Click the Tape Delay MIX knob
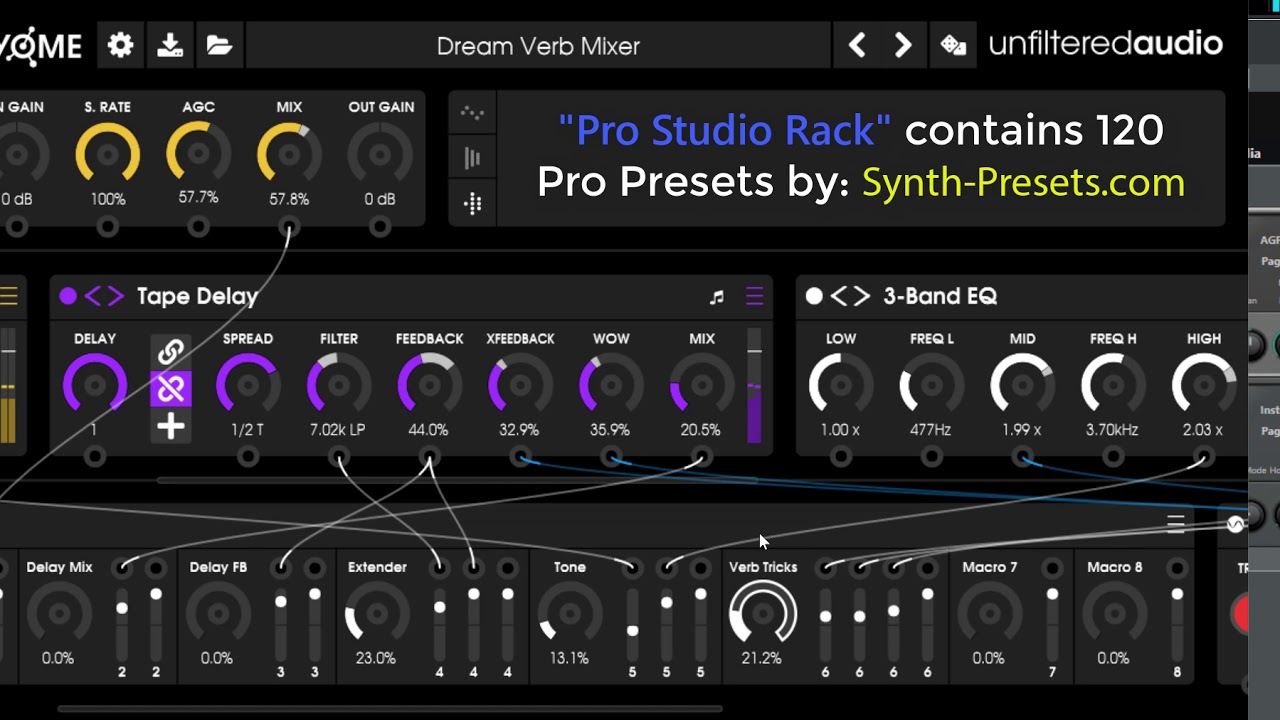Image resolution: width=1280 pixels, height=720 pixels. pyautogui.click(x=702, y=385)
